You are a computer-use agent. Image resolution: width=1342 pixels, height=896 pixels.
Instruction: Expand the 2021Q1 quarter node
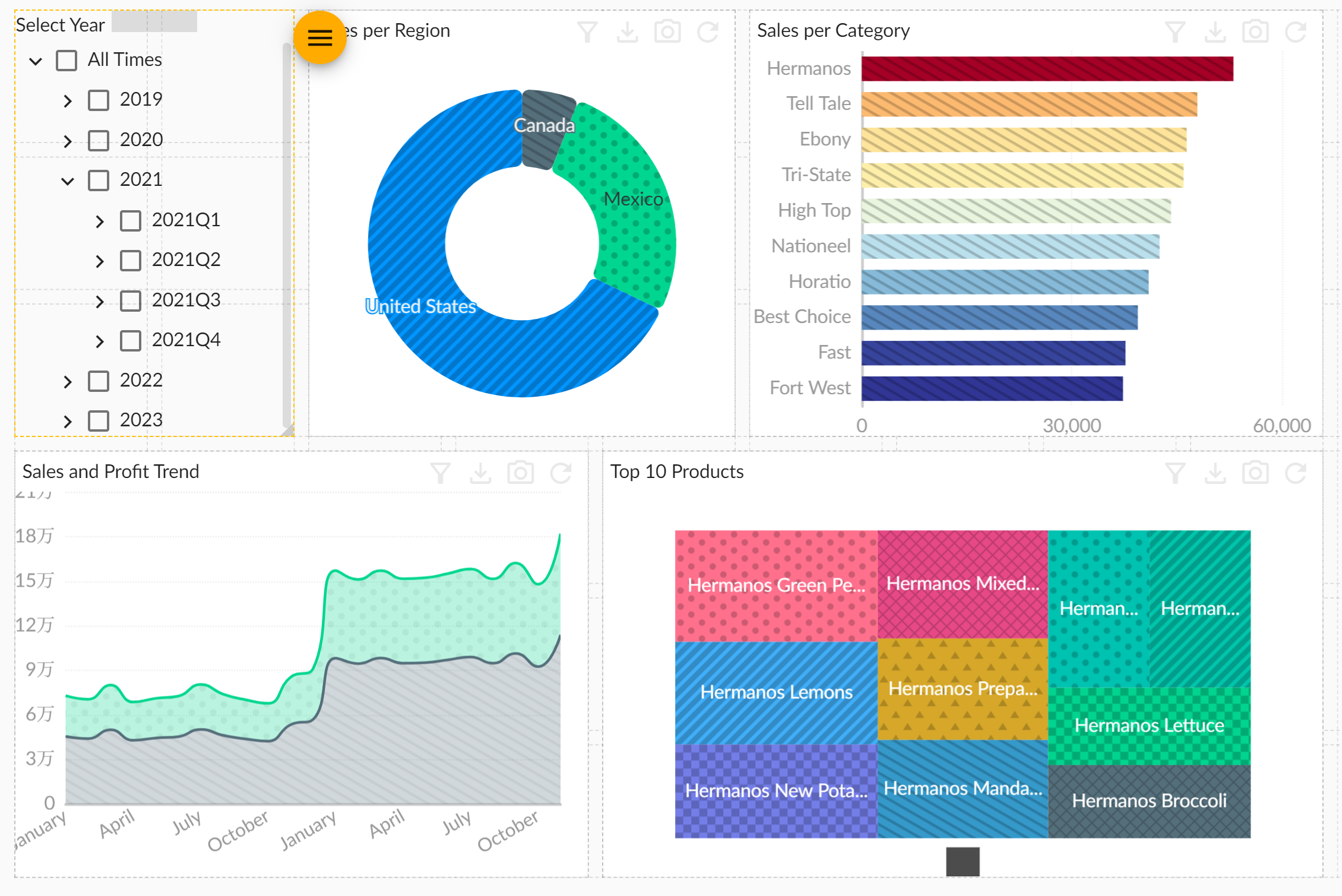tap(100, 221)
